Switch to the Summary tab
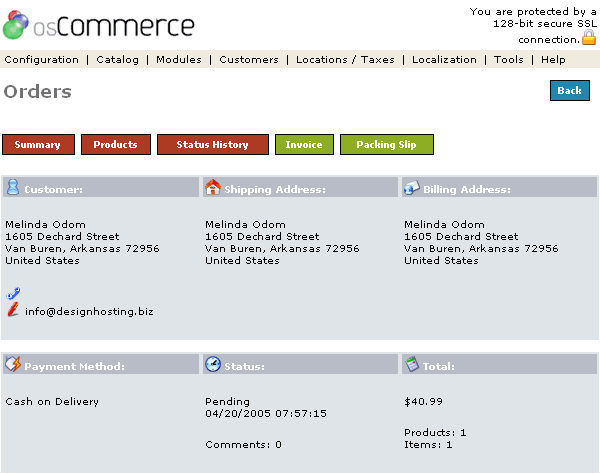The image size is (600, 474). [x=38, y=145]
